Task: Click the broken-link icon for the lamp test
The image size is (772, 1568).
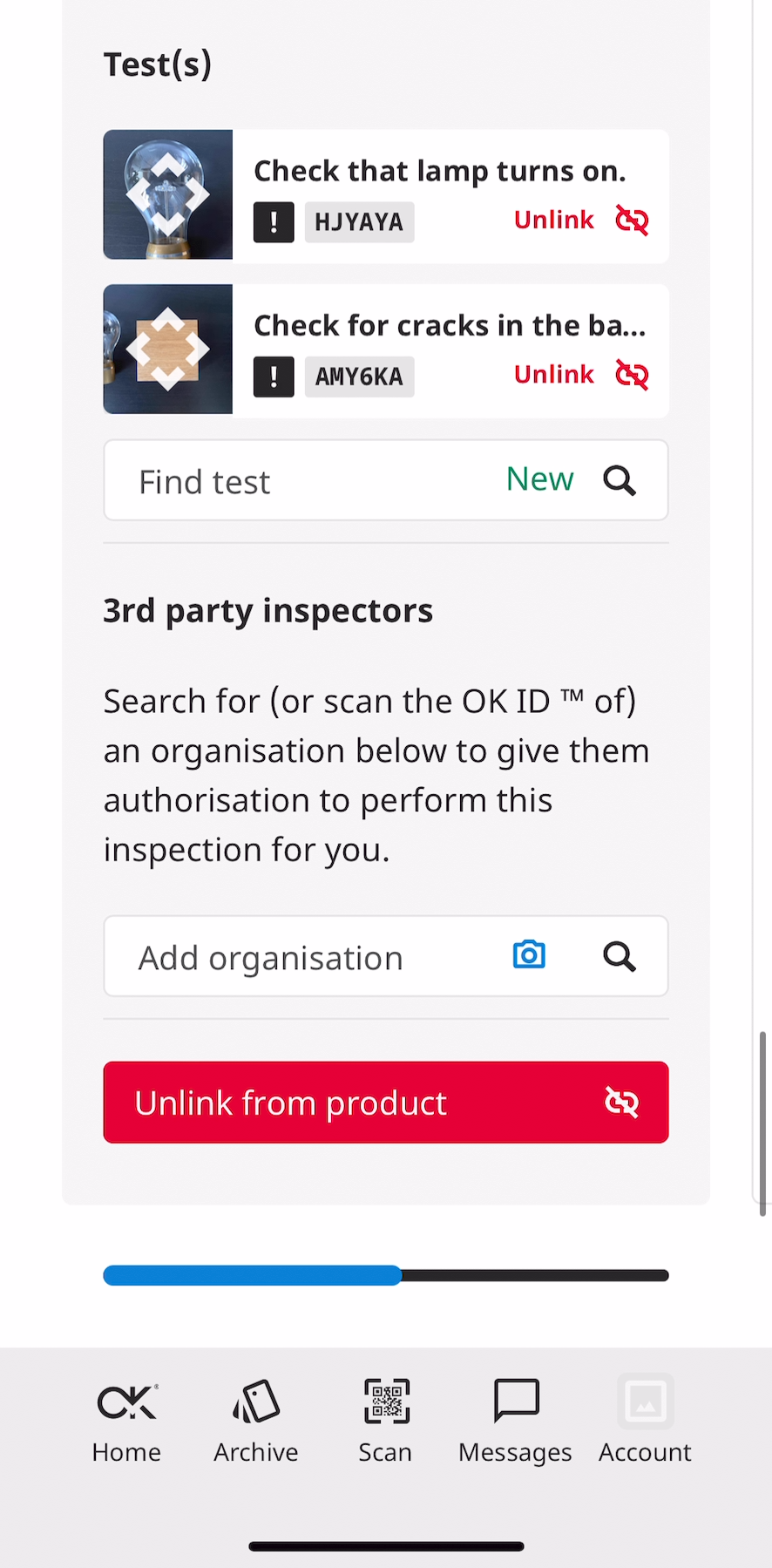Action: pos(632,221)
